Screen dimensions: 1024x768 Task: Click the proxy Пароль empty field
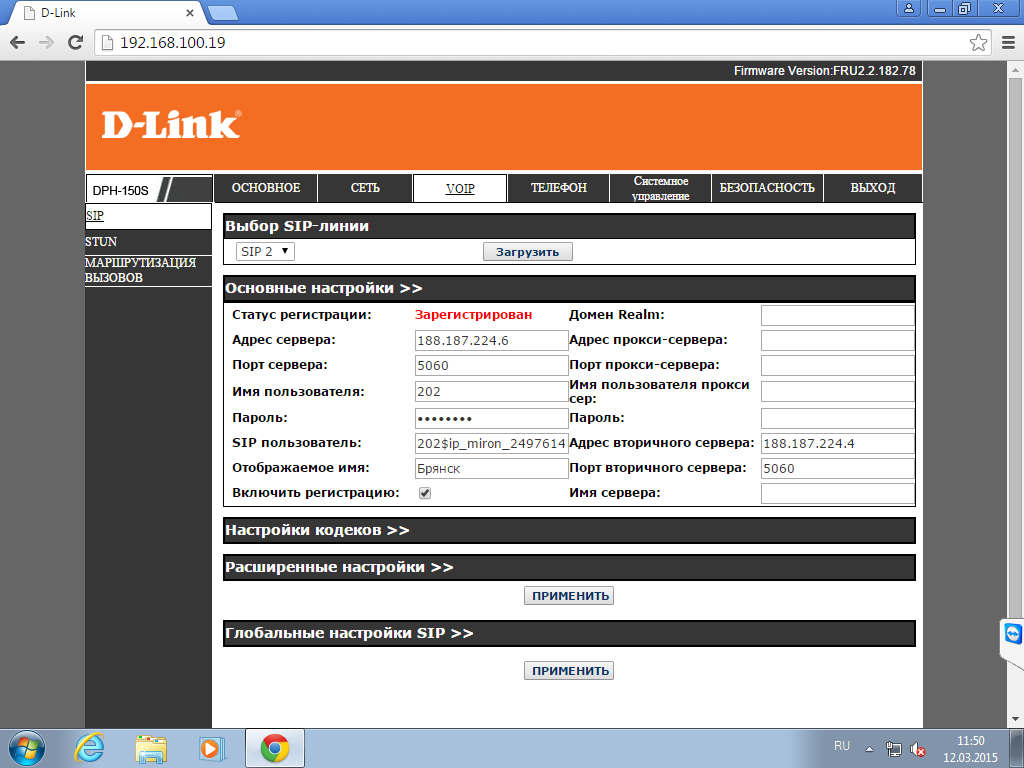(837, 419)
